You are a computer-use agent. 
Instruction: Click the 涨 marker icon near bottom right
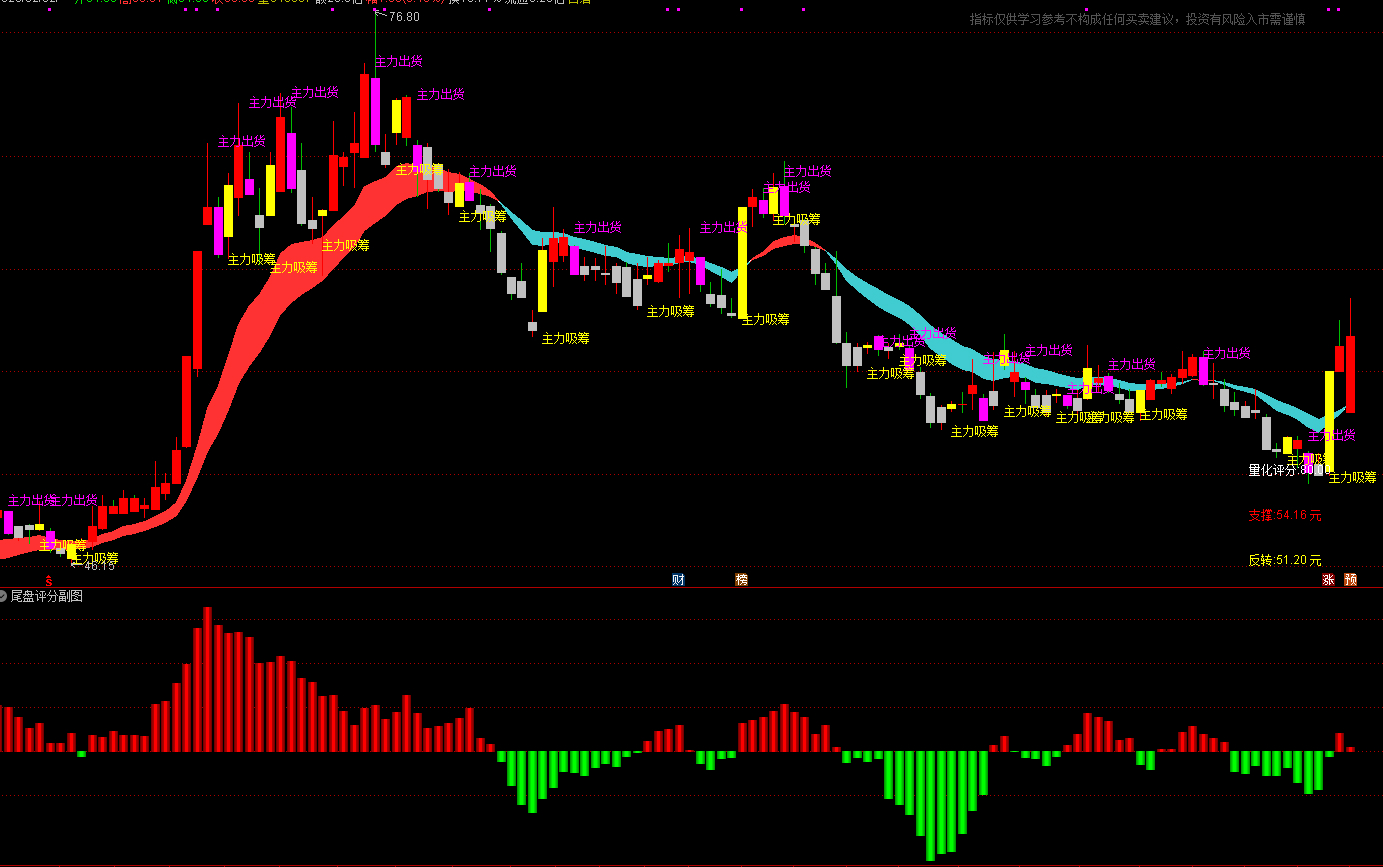point(1328,580)
